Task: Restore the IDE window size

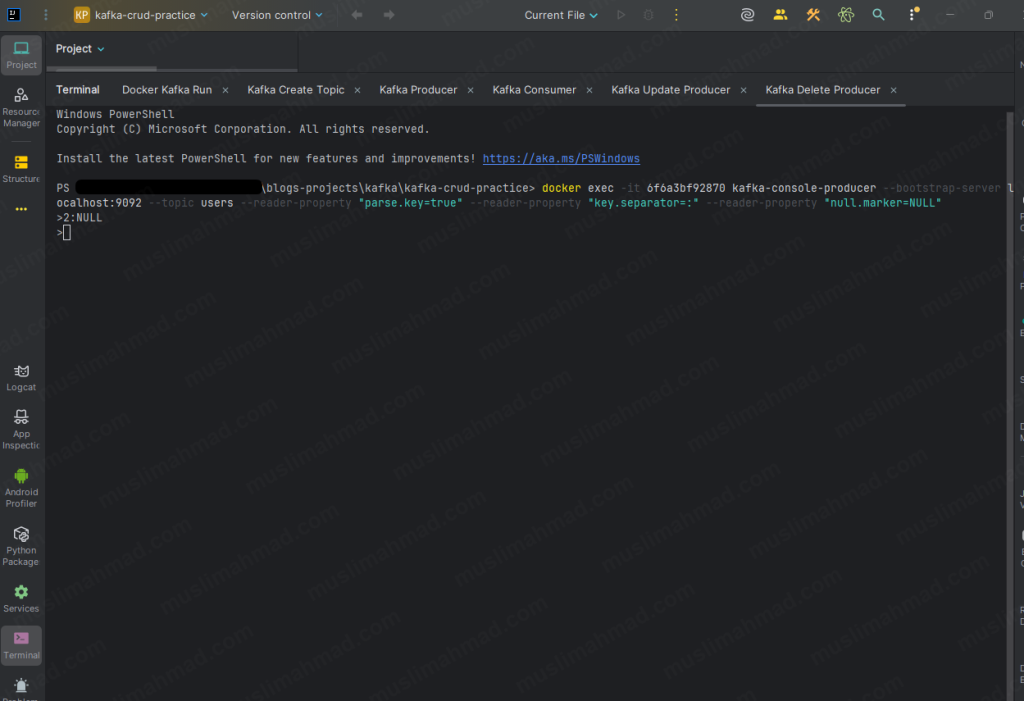Action: [x=988, y=14]
